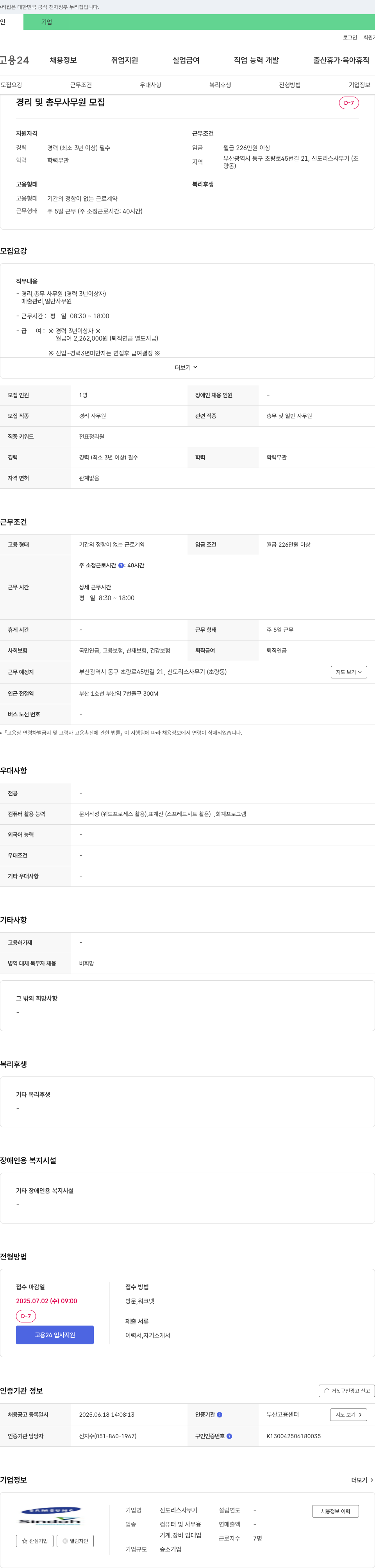Add company via 관심기업 star button
The height and width of the screenshot is (1568, 375).
35,1541
